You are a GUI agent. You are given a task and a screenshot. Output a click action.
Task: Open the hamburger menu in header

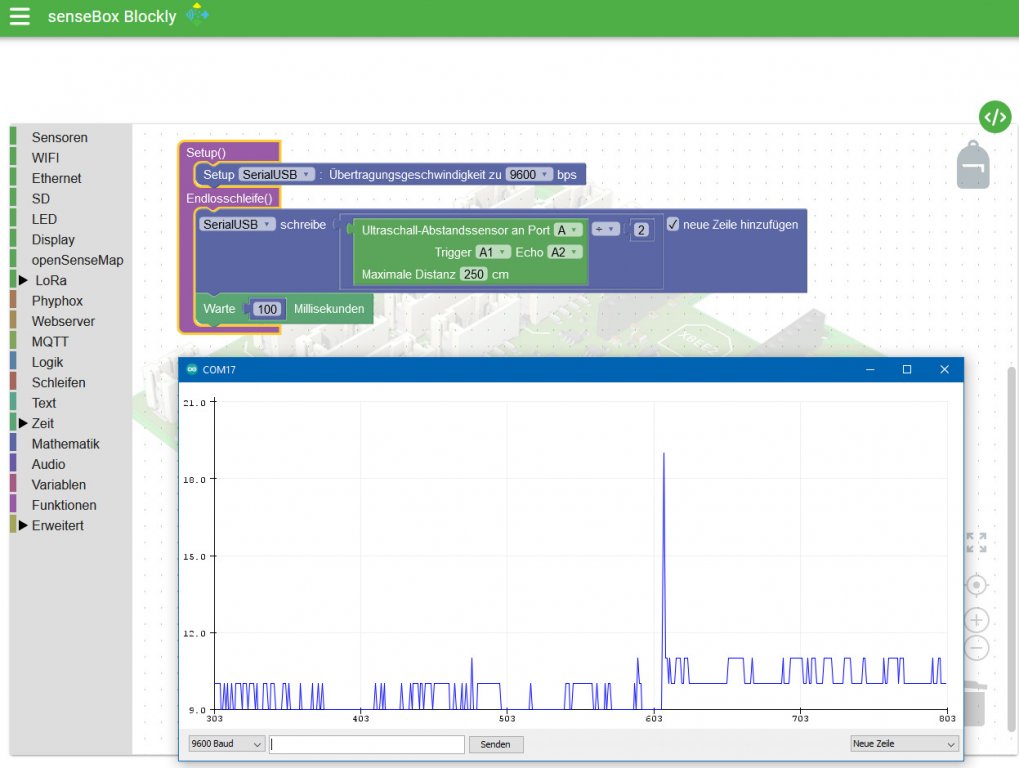(x=20, y=17)
